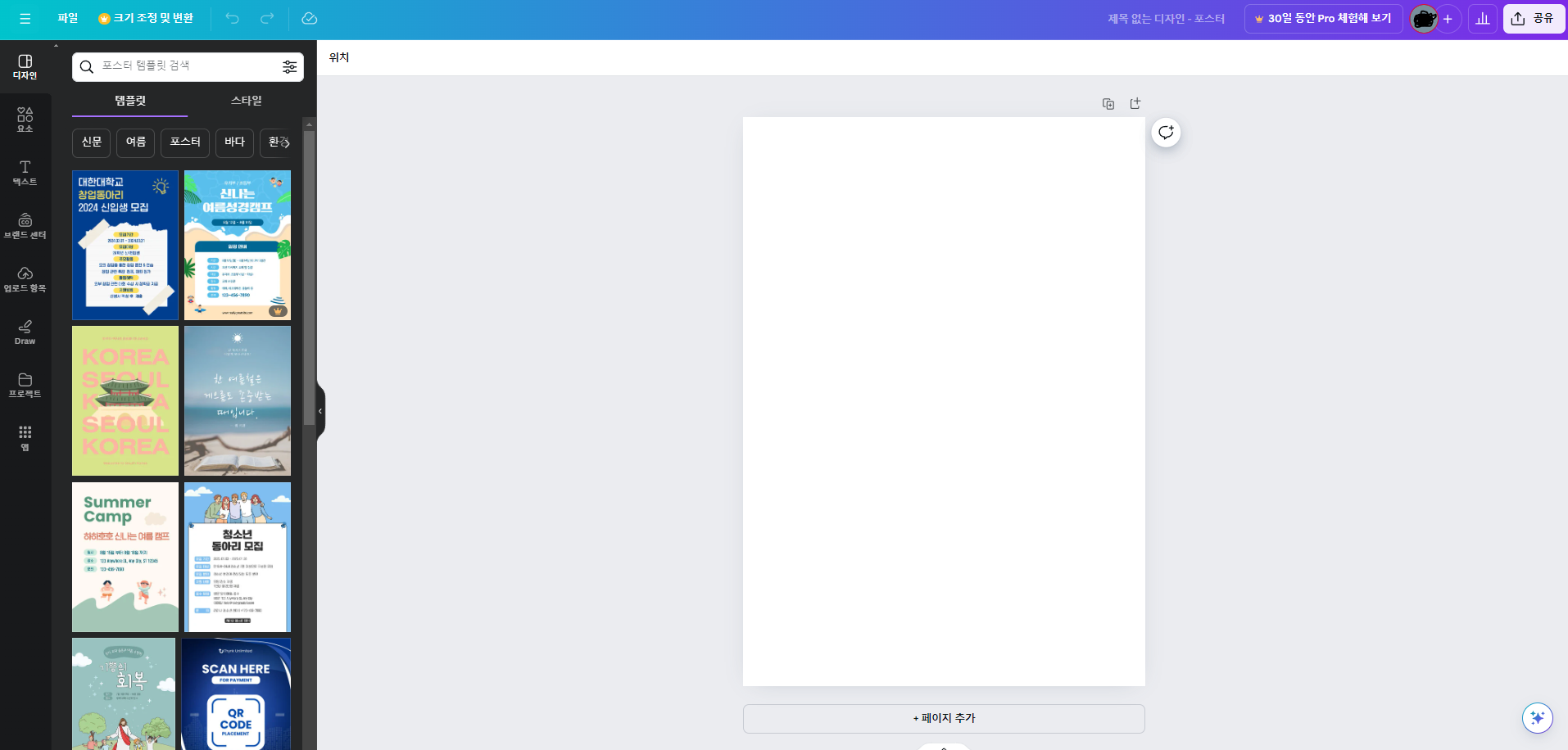Image resolution: width=1568 pixels, height=750 pixels.
Task: Open the 텍스트 (Text) sidebar tool
Action: tap(25, 173)
